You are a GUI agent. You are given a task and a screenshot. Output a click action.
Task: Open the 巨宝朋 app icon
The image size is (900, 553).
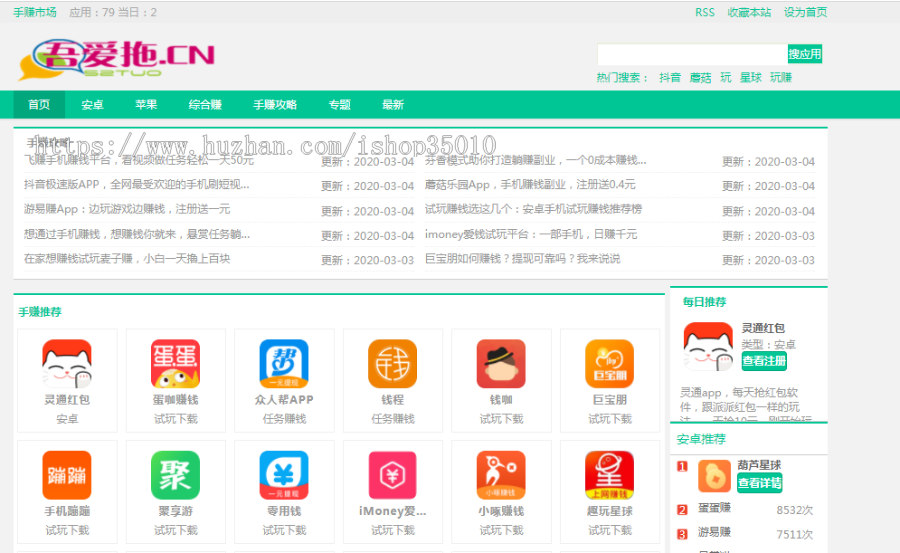click(x=609, y=363)
